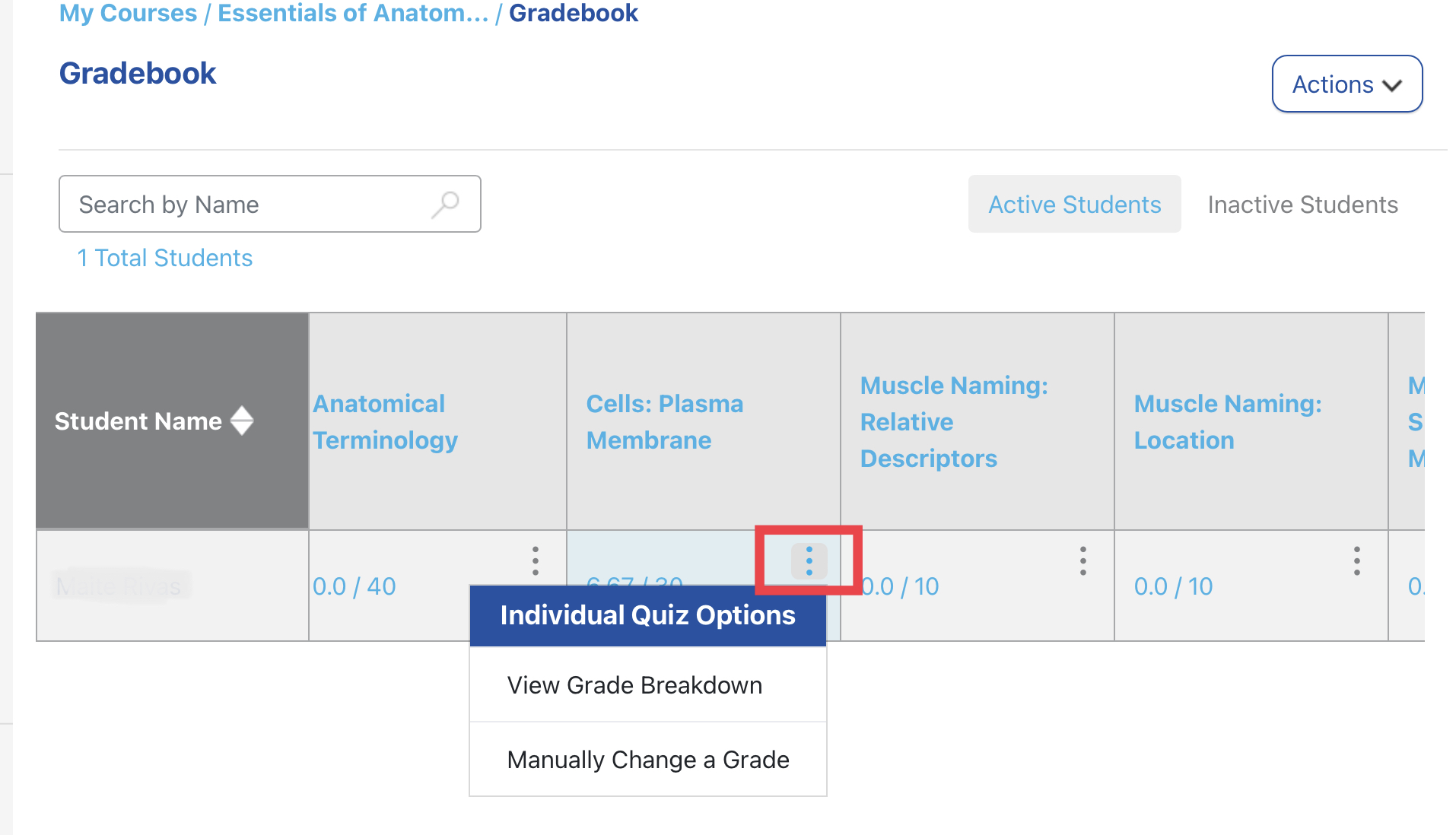This screenshot has width=1456, height=835.
Task: Click the highlighted three-dot menu for Cells: Plasma Membrane
Action: (809, 561)
